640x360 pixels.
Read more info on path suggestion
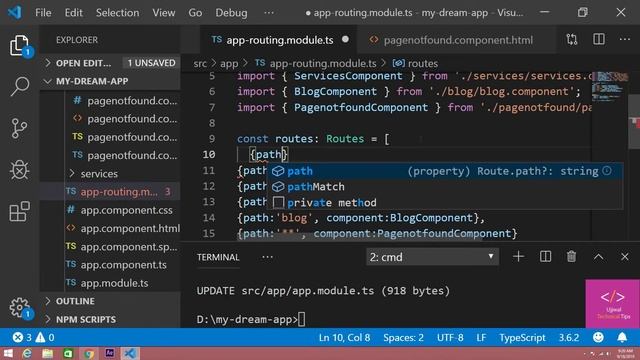tap(607, 171)
